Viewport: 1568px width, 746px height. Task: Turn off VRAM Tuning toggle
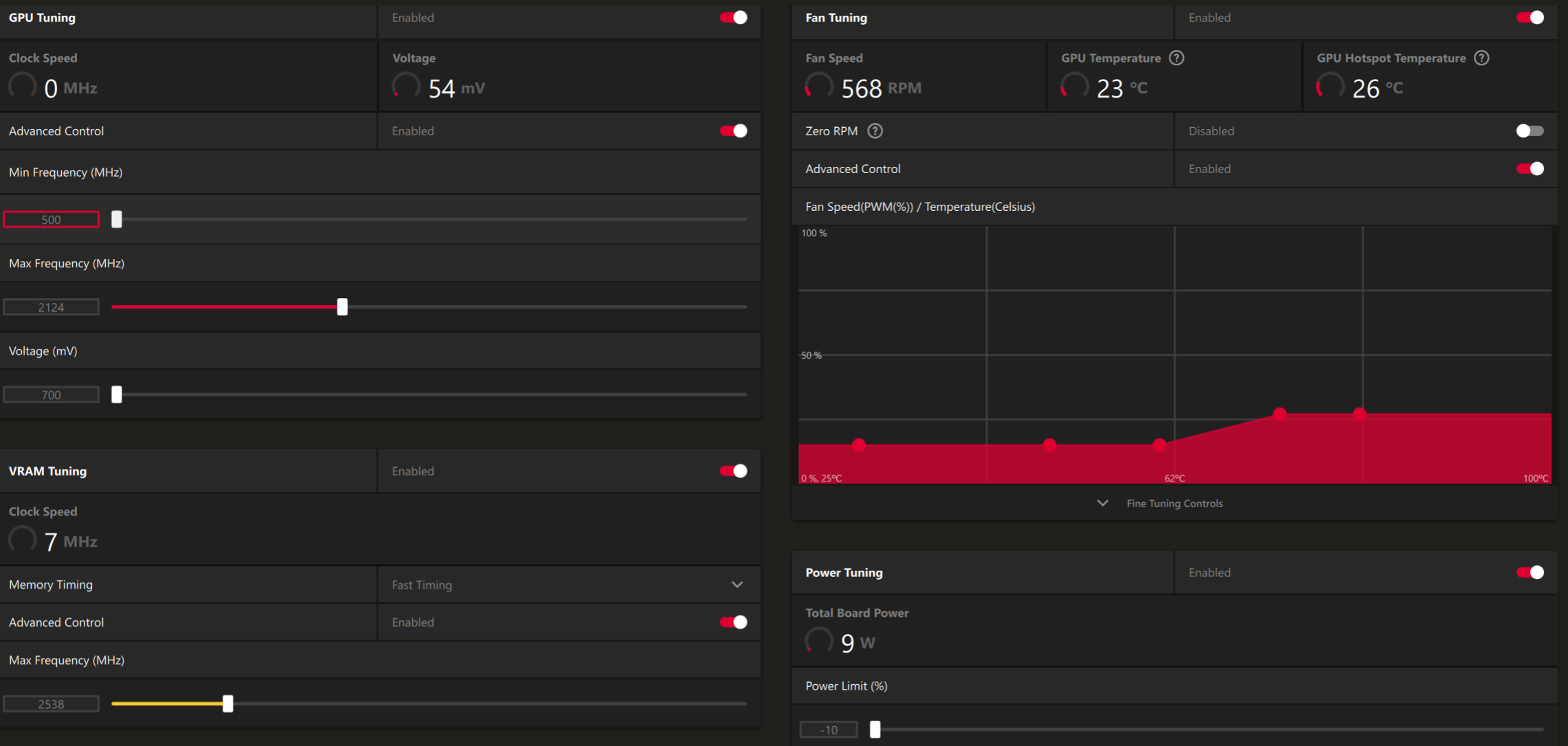pyautogui.click(x=733, y=471)
